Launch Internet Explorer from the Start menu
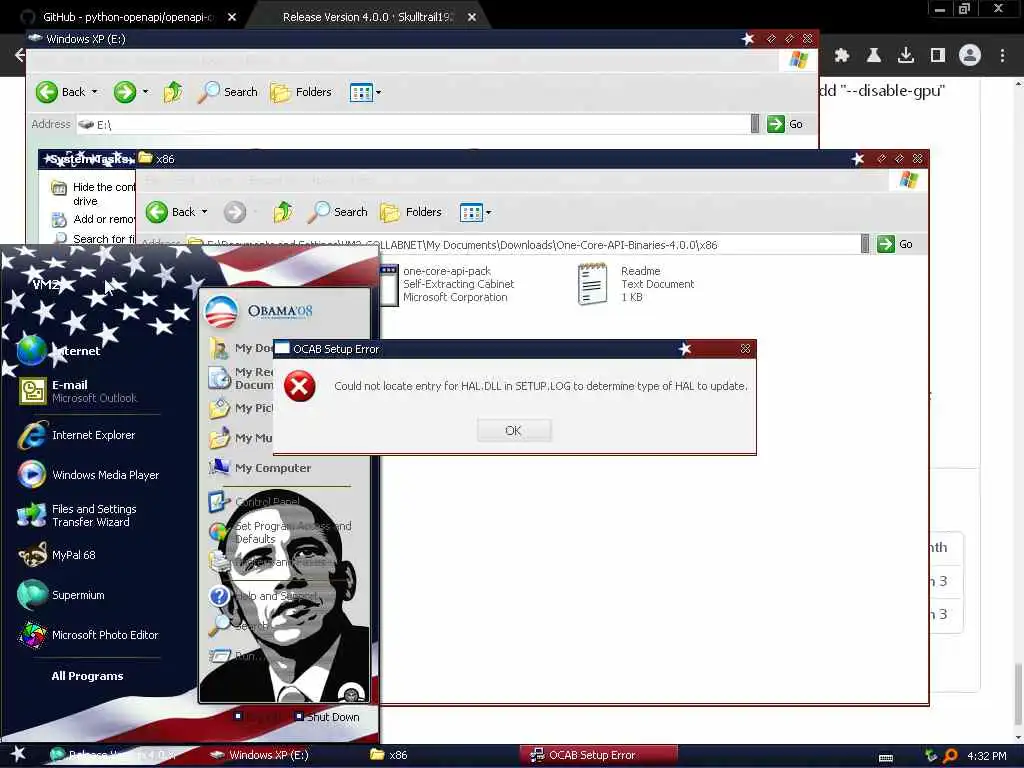1024x768 pixels. tap(76, 436)
